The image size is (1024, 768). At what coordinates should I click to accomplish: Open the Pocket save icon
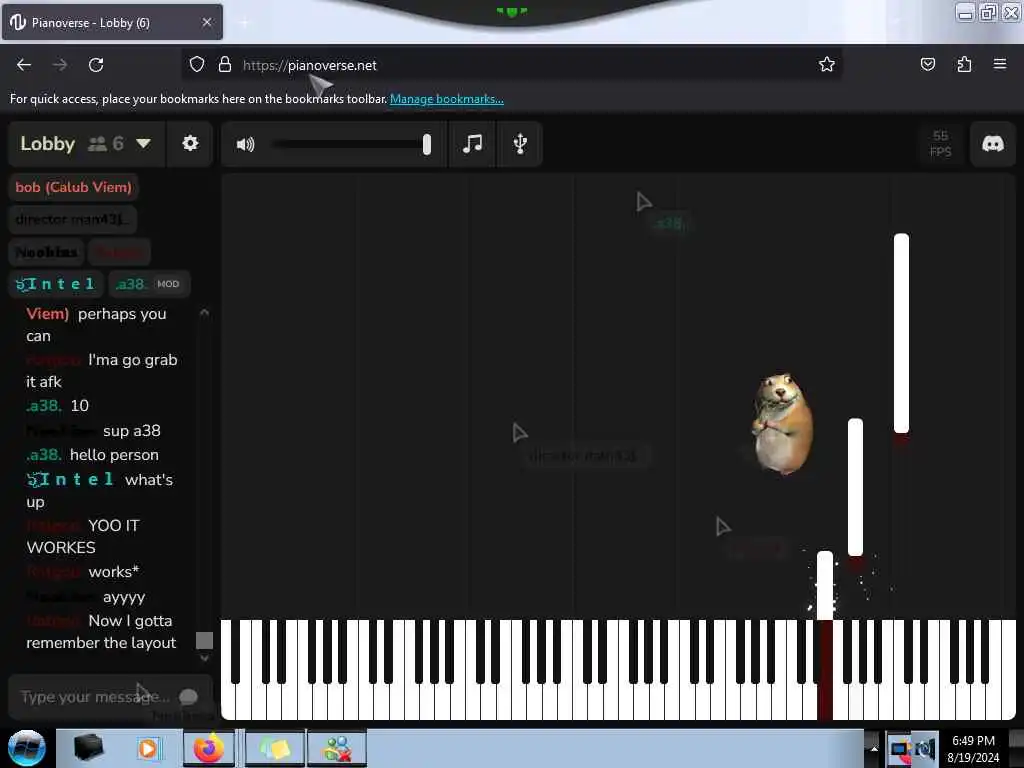point(927,64)
